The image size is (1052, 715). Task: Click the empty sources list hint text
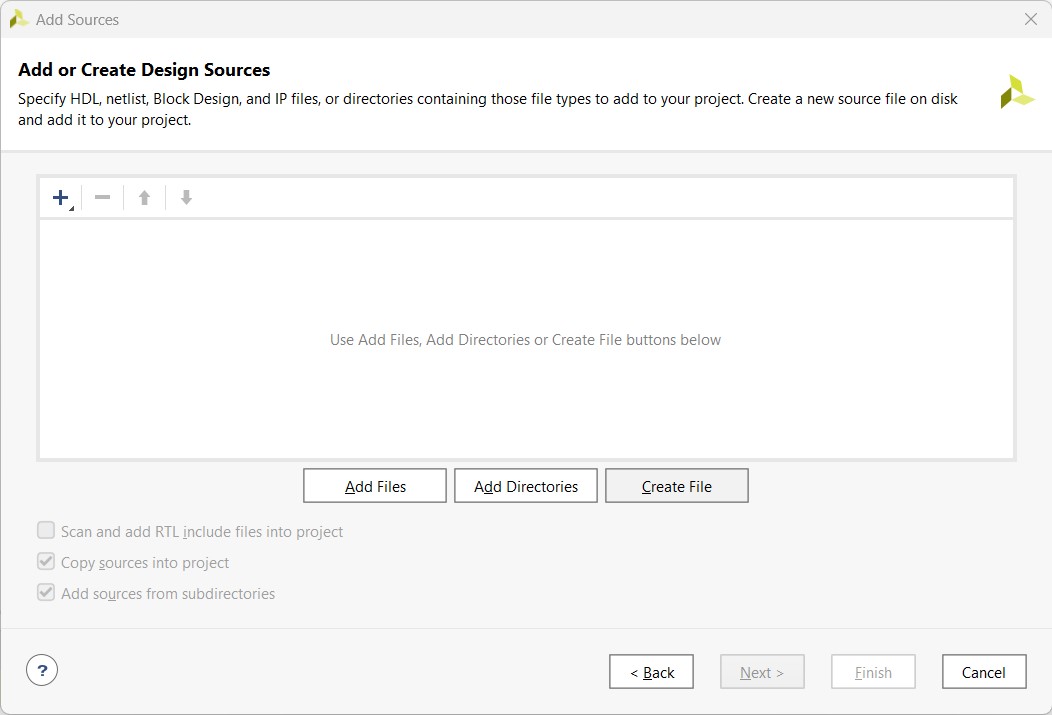coord(525,340)
